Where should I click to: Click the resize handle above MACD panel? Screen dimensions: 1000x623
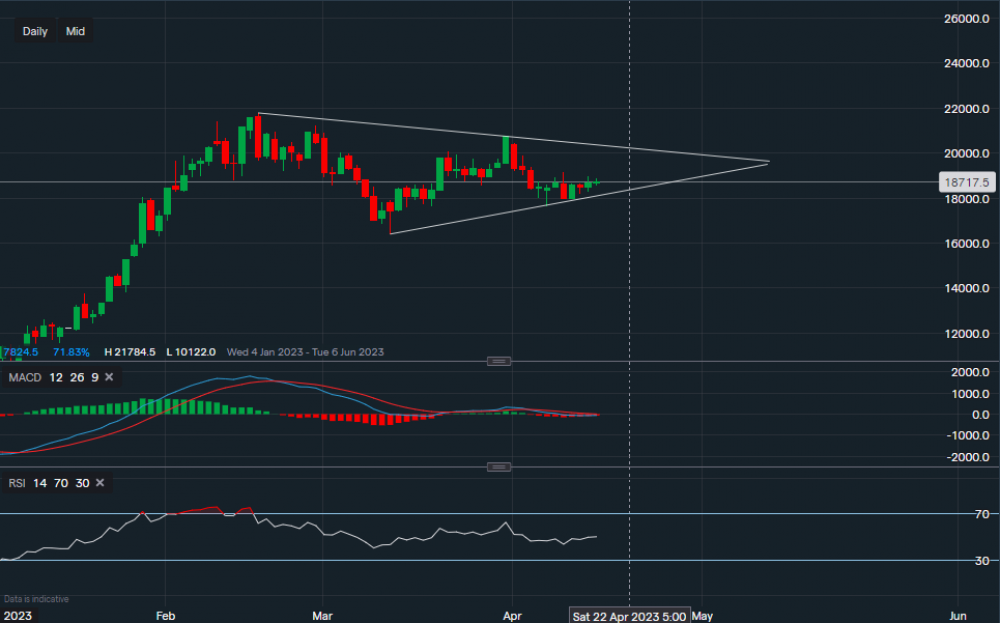tap(498, 361)
